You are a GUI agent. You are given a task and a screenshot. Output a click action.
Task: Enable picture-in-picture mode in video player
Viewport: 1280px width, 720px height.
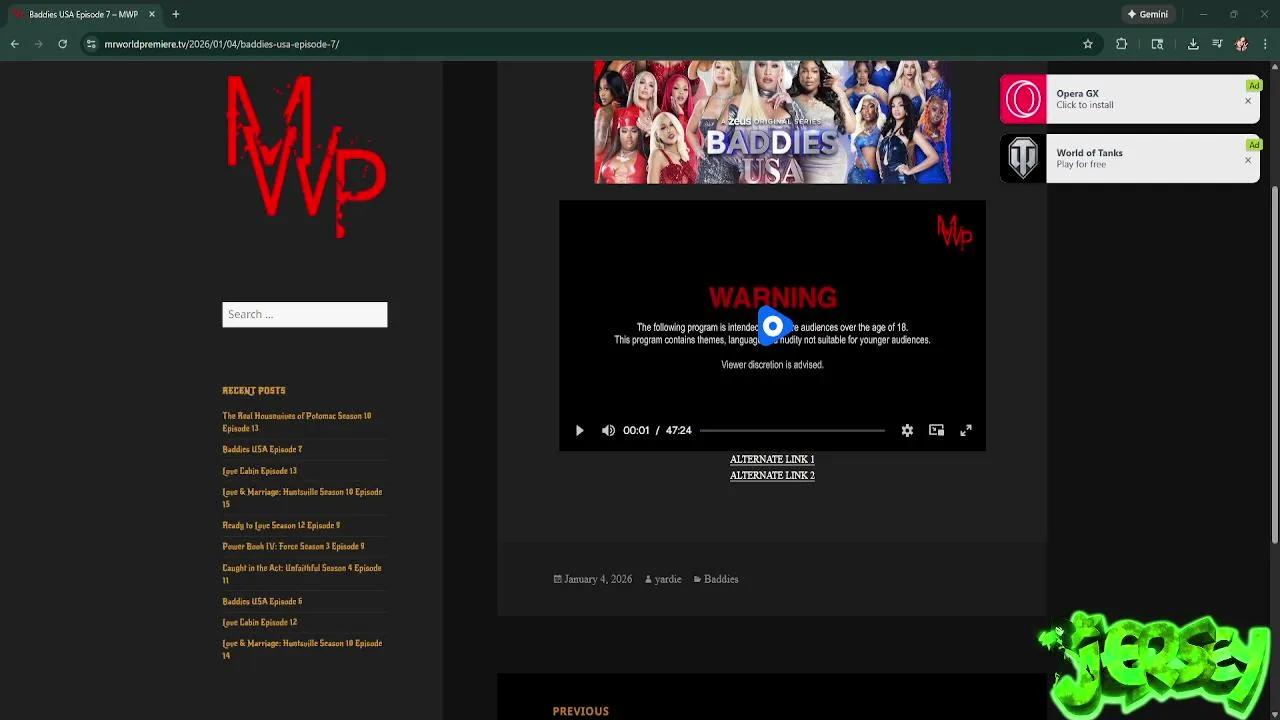(x=936, y=430)
